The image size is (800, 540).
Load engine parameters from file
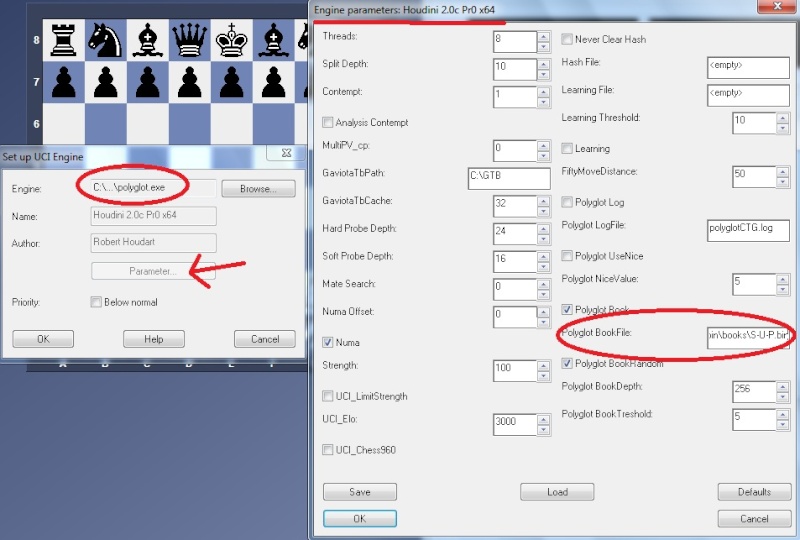tap(557, 492)
